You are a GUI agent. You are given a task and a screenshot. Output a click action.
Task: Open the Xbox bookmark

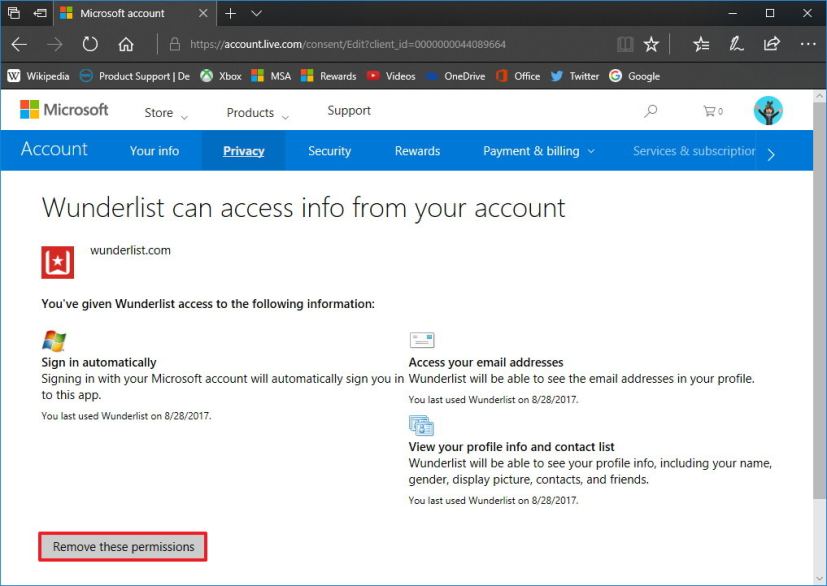(x=220, y=76)
